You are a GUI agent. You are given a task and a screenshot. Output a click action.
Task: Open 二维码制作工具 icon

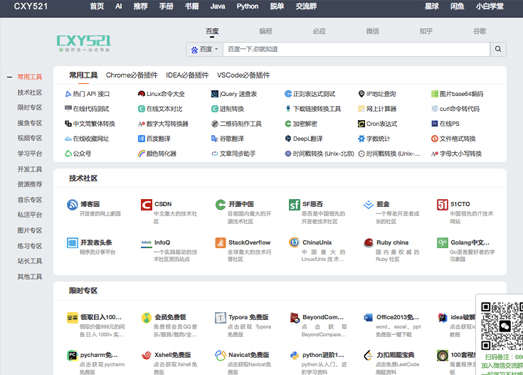[214, 124]
